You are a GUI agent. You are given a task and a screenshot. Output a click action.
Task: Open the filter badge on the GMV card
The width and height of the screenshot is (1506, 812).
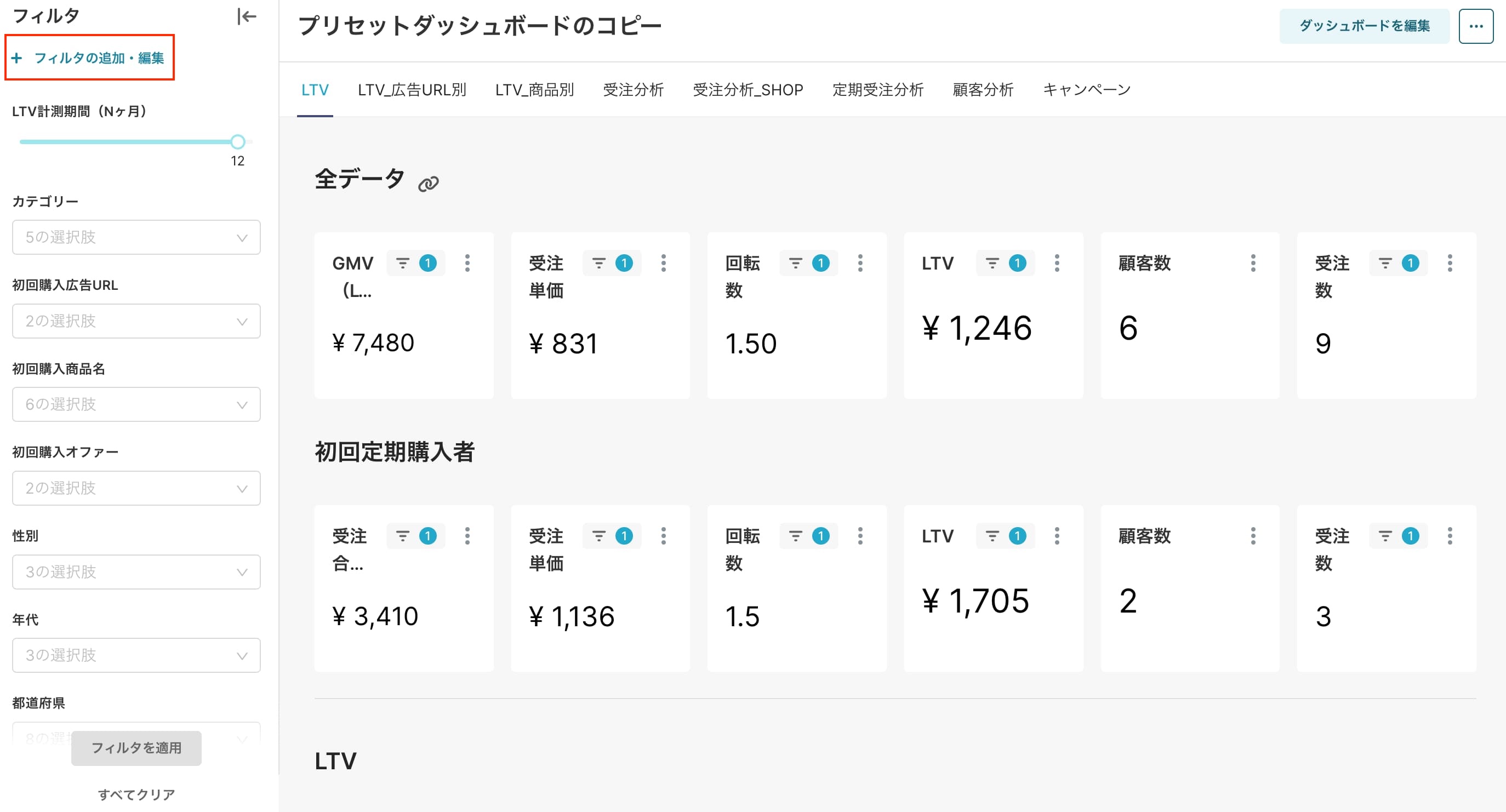pos(415,263)
